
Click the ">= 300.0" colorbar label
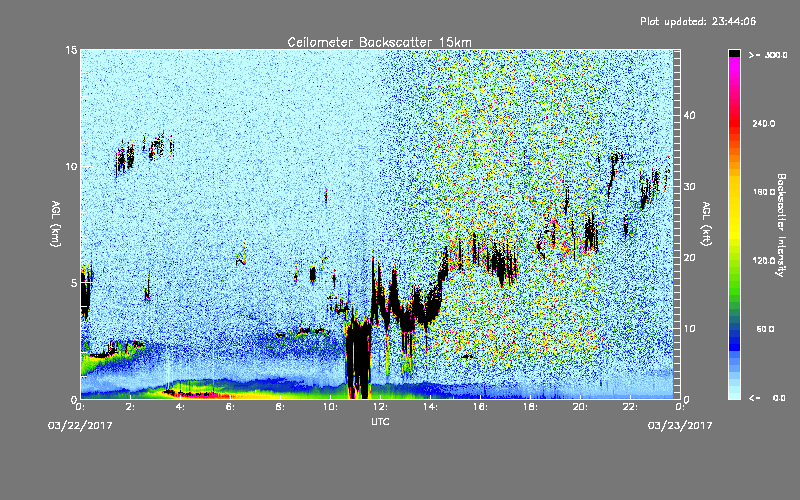pos(768,55)
